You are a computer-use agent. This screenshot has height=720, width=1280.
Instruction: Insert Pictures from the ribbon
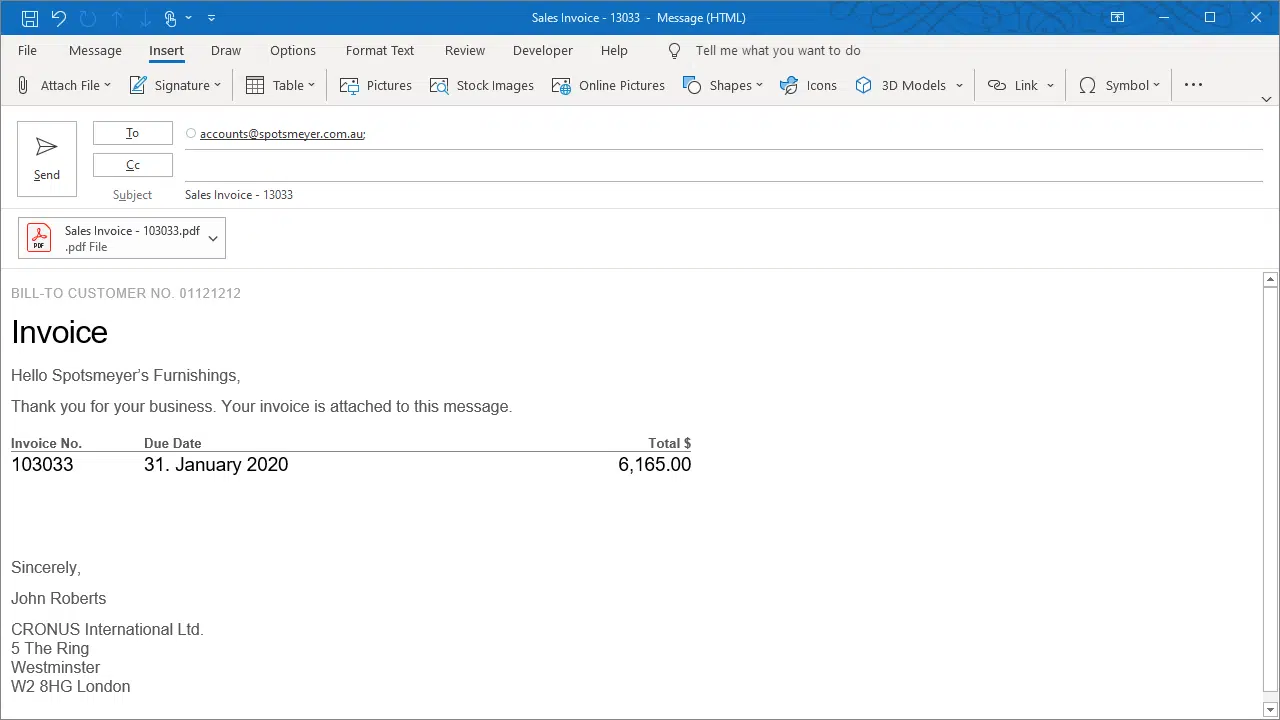click(x=376, y=85)
